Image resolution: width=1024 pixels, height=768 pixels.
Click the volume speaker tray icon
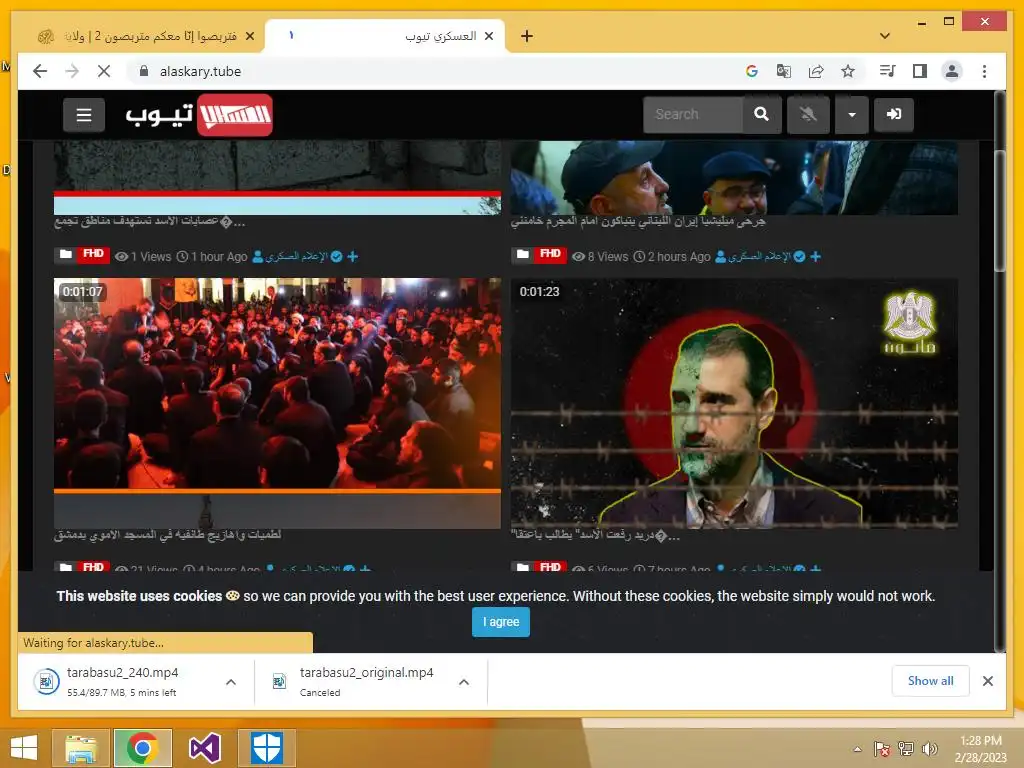click(x=929, y=749)
